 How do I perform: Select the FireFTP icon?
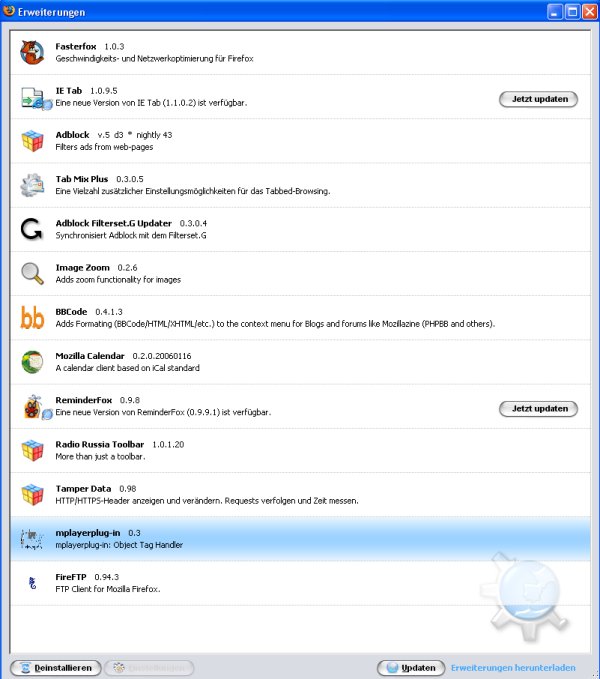coord(32,583)
